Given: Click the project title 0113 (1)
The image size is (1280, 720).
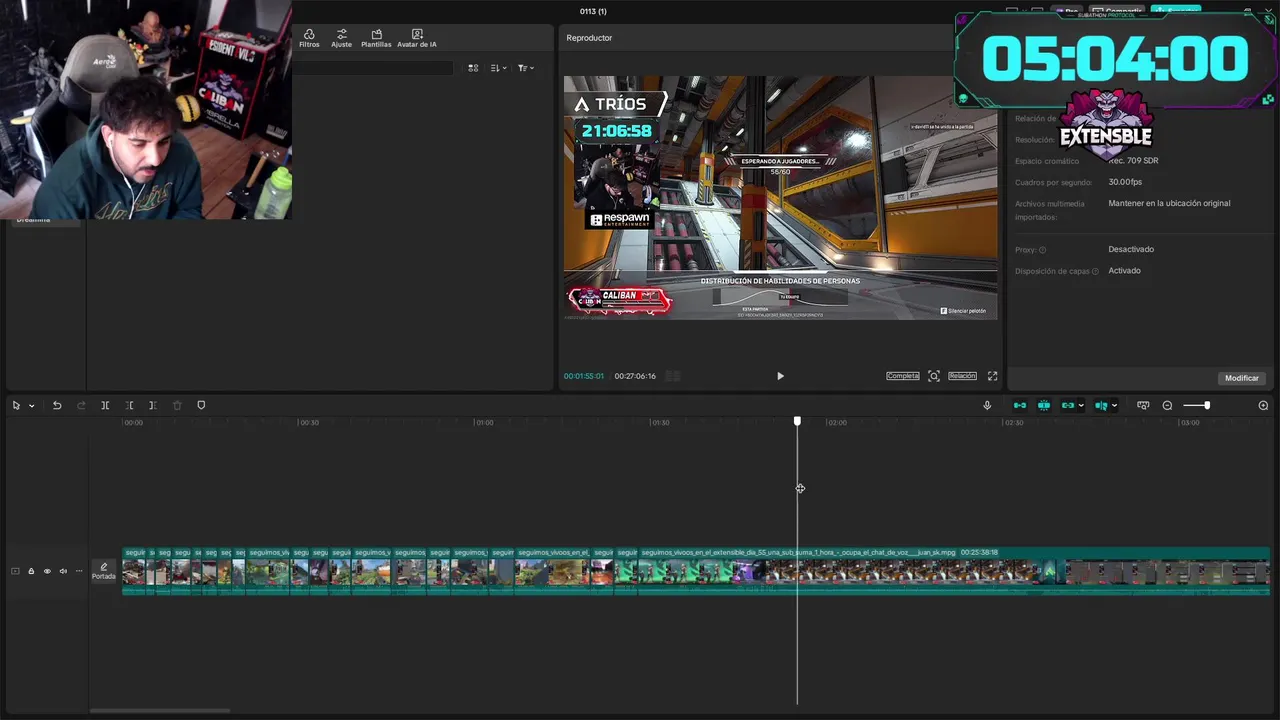Looking at the screenshot, I should pyautogui.click(x=593, y=11).
